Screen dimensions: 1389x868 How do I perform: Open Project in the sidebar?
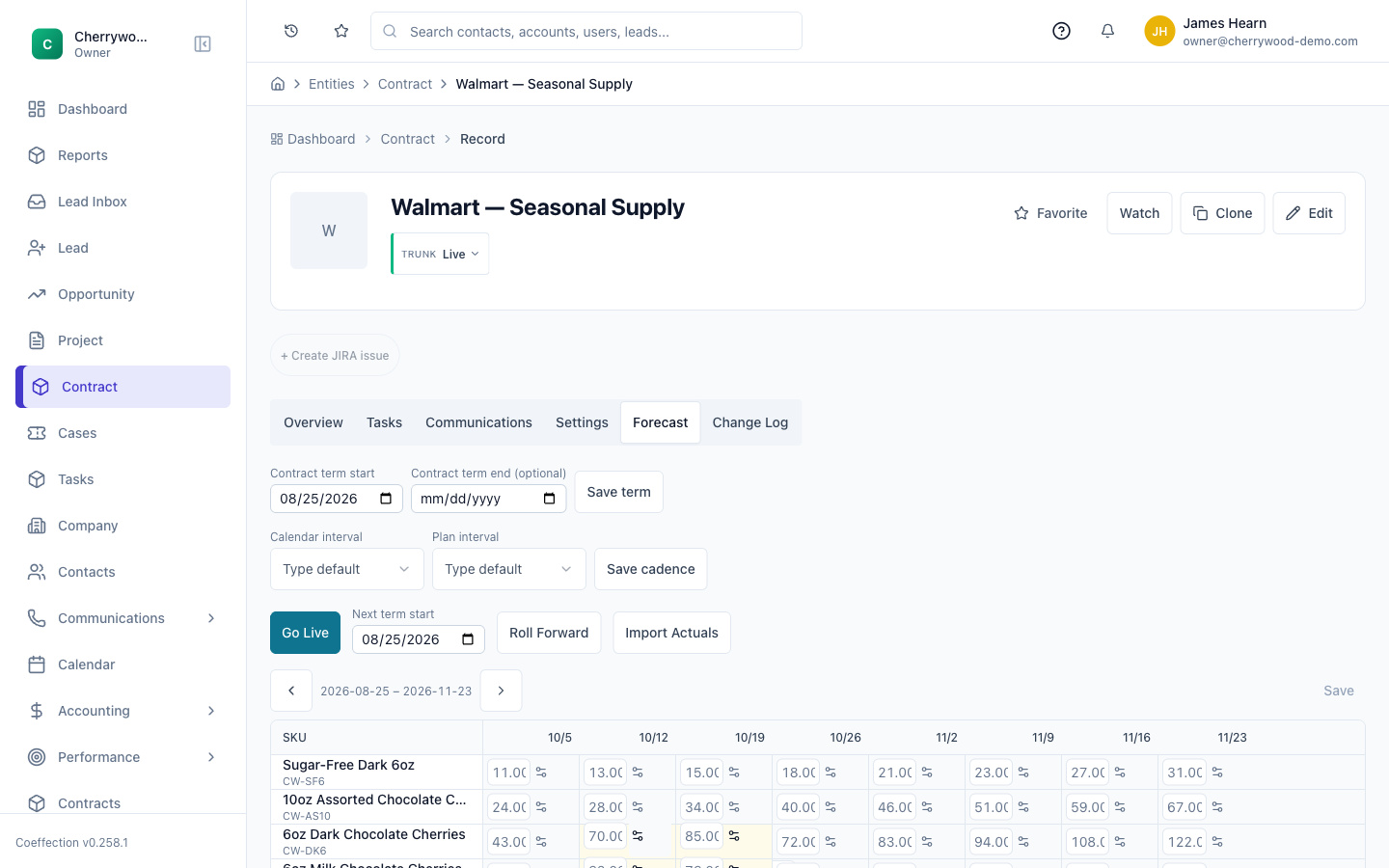click(123, 340)
